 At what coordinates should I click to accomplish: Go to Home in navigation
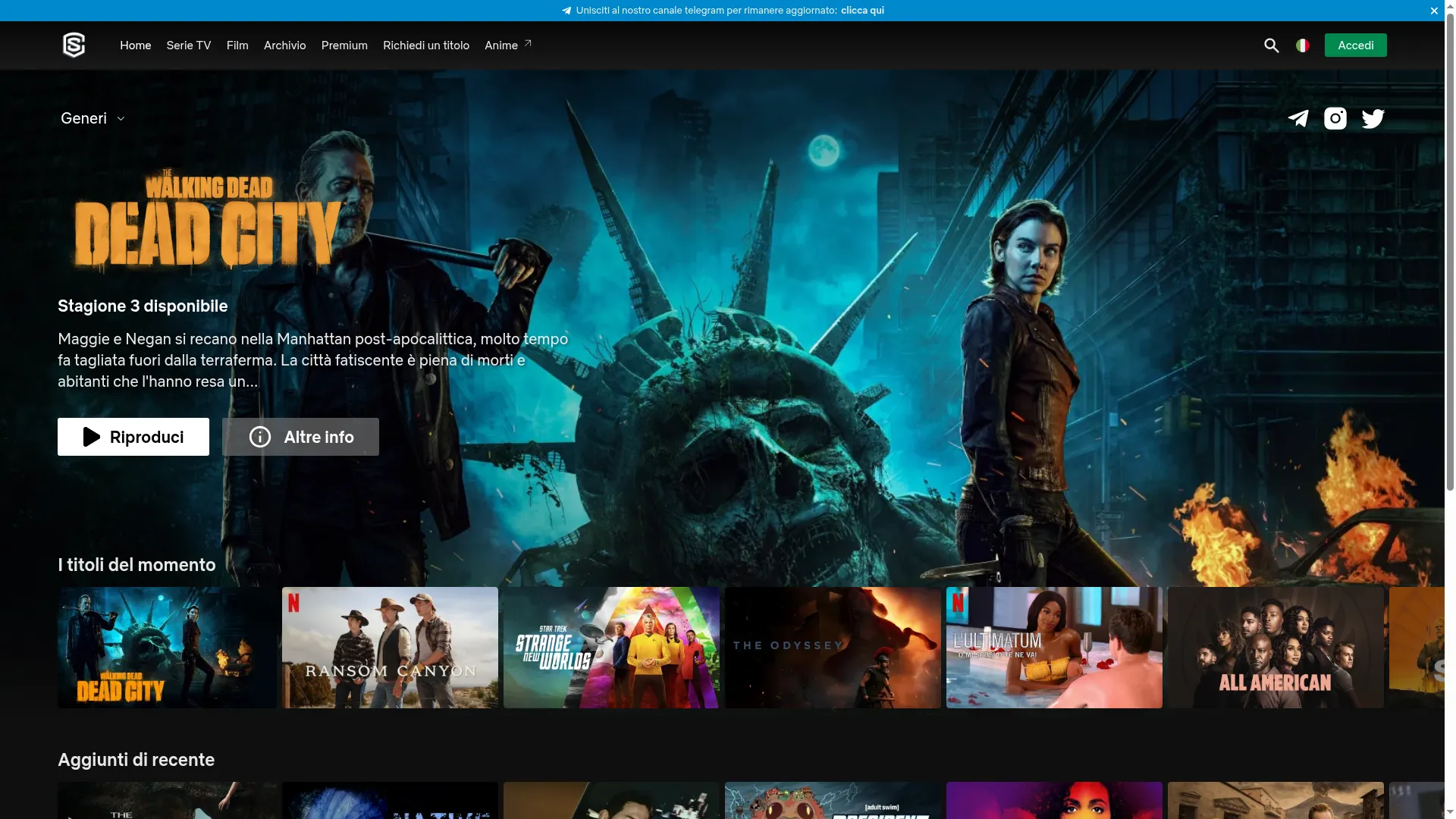(x=136, y=45)
